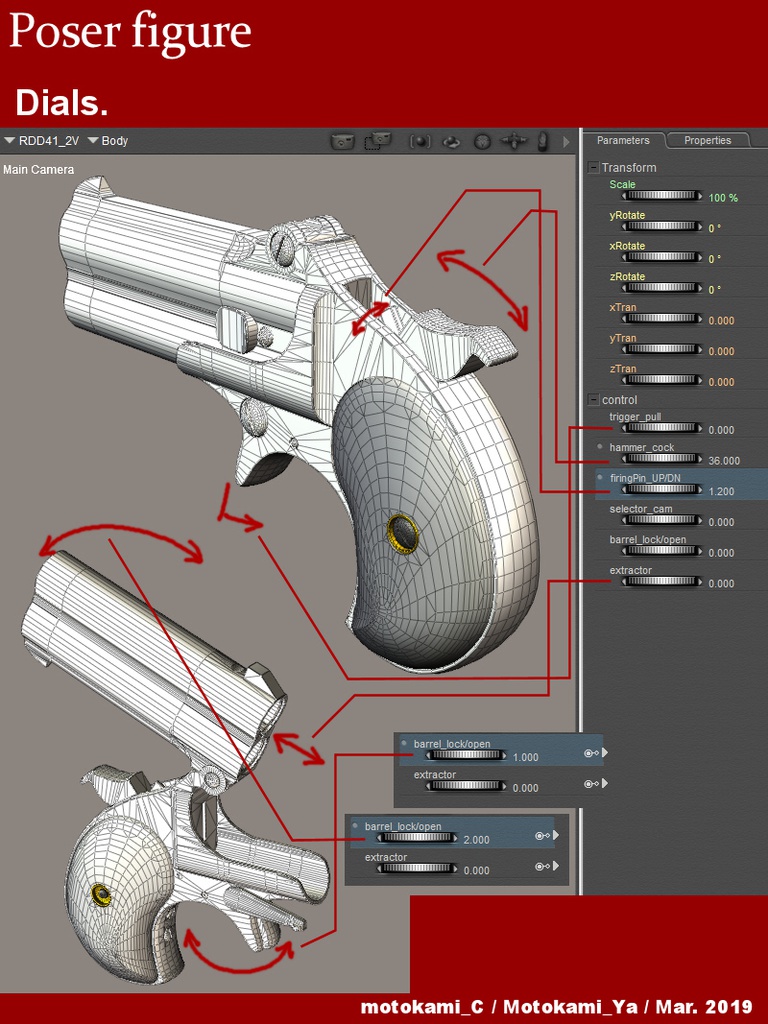The image size is (768, 1024).
Task: Adjust the xTran dial
Action: (662, 319)
